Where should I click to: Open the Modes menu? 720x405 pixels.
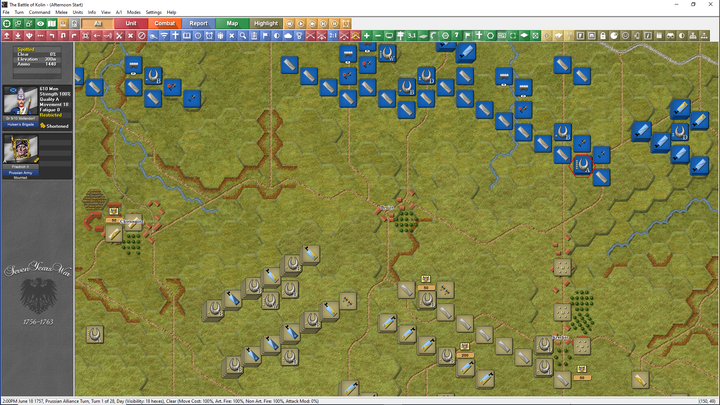[x=134, y=12]
